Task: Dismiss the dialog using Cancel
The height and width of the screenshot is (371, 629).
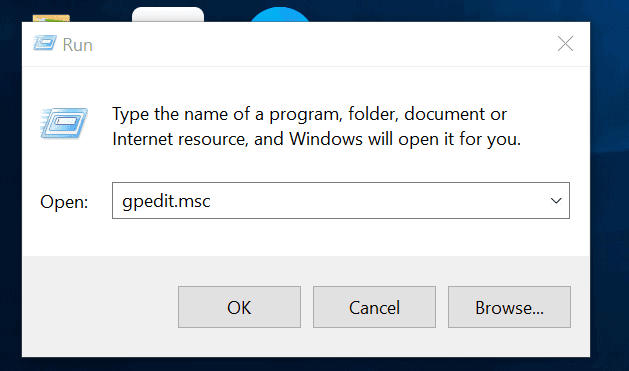Action: pos(374,307)
